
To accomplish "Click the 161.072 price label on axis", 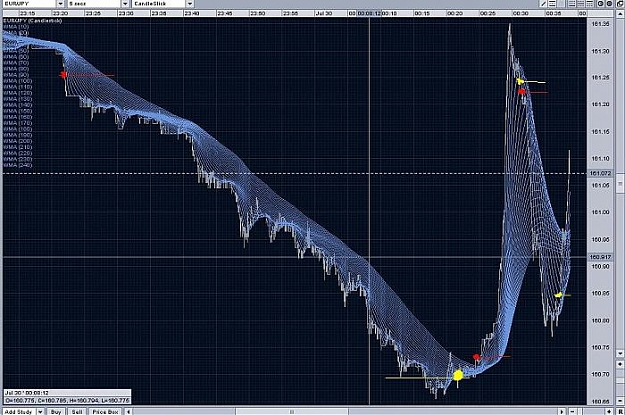I will [600, 173].
